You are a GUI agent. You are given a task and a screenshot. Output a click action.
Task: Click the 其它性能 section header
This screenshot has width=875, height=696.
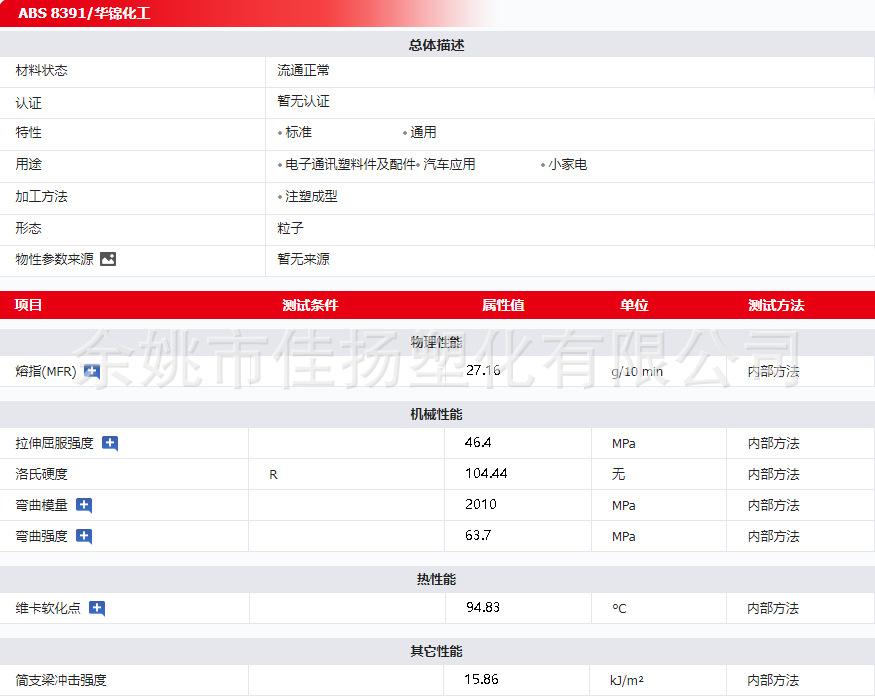tap(436, 651)
